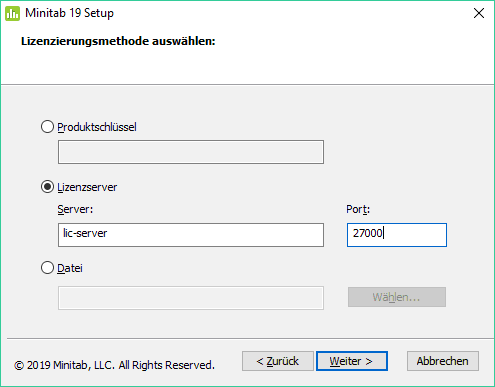Focus the product key text field
Screen dimensions: 495x387
coord(191,152)
